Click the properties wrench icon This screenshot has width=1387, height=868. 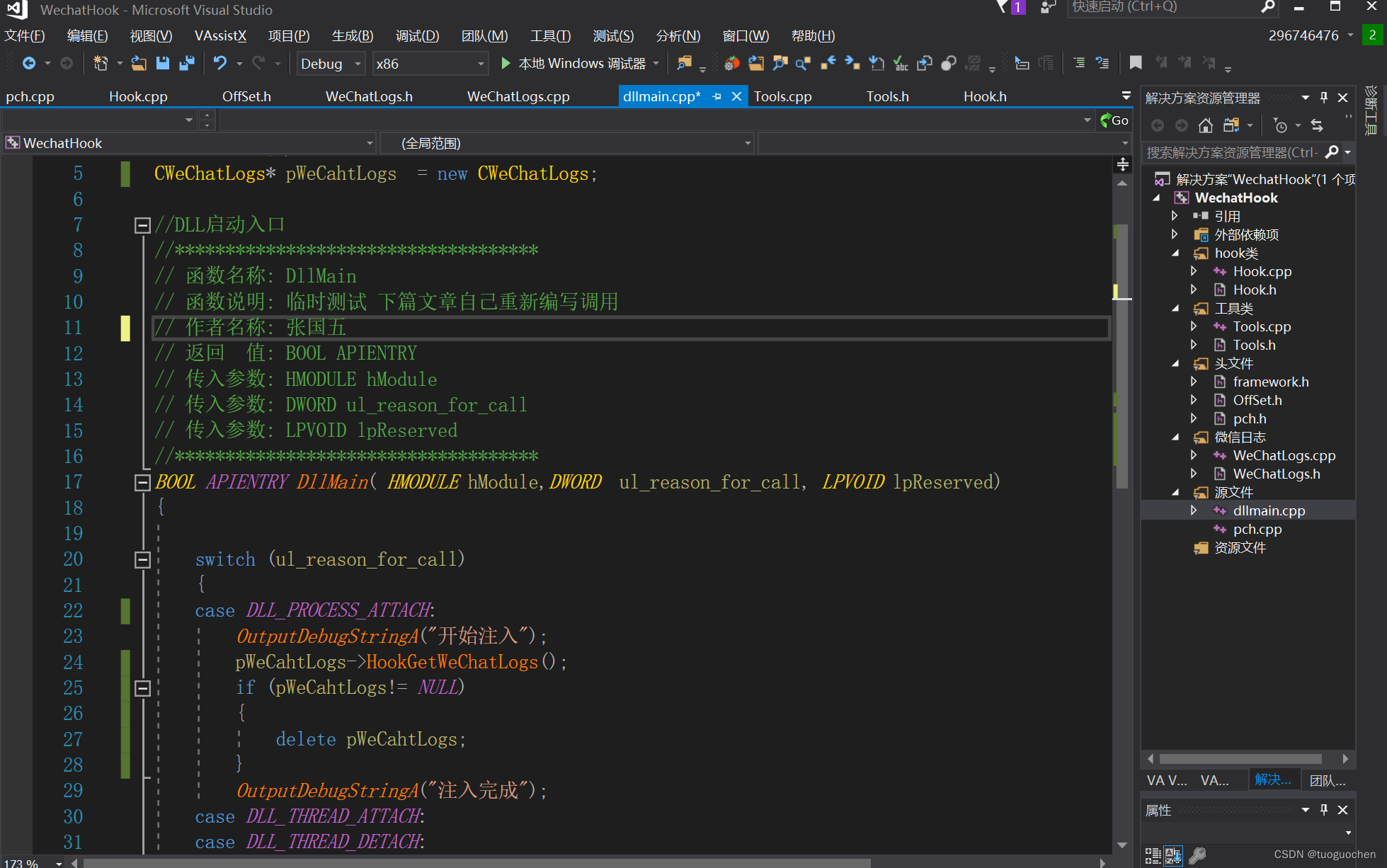click(x=1197, y=855)
